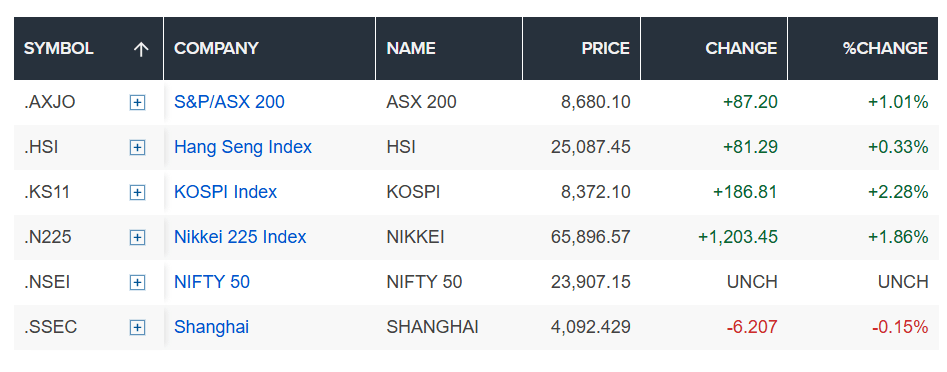Expand the .NSEI row plus icon

pos(138,283)
